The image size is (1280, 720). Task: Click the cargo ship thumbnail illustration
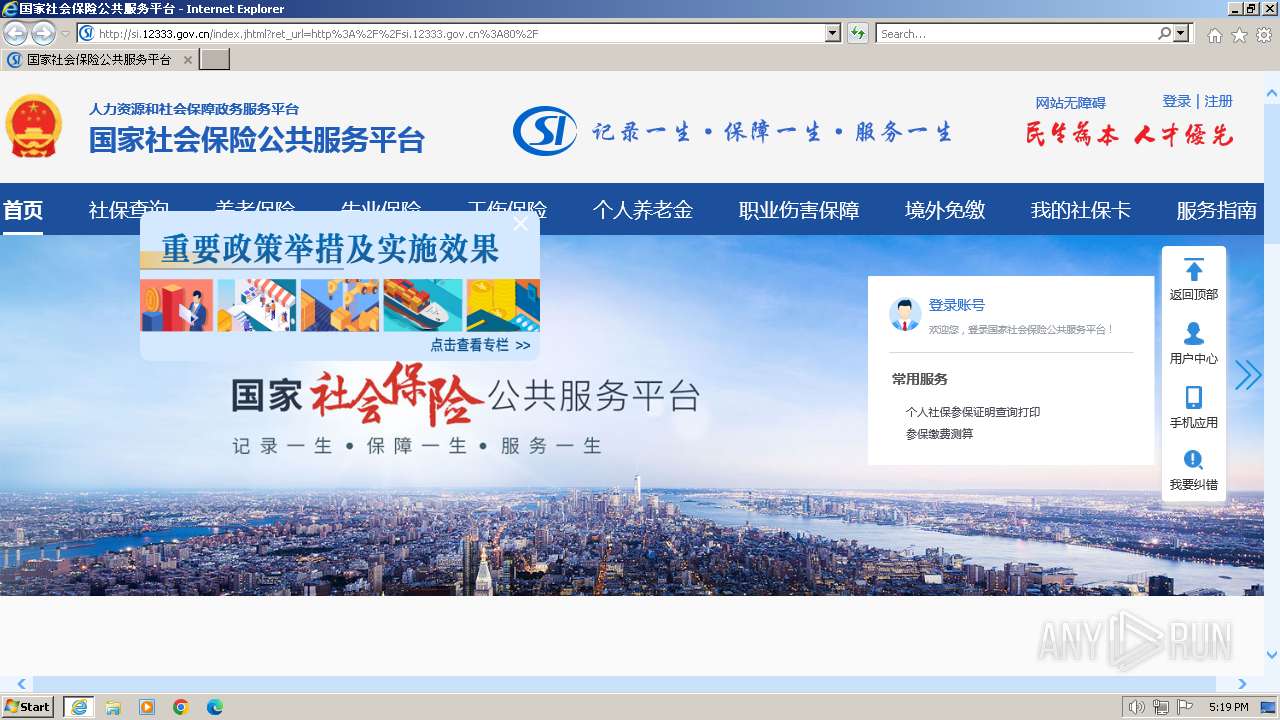(423, 305)
